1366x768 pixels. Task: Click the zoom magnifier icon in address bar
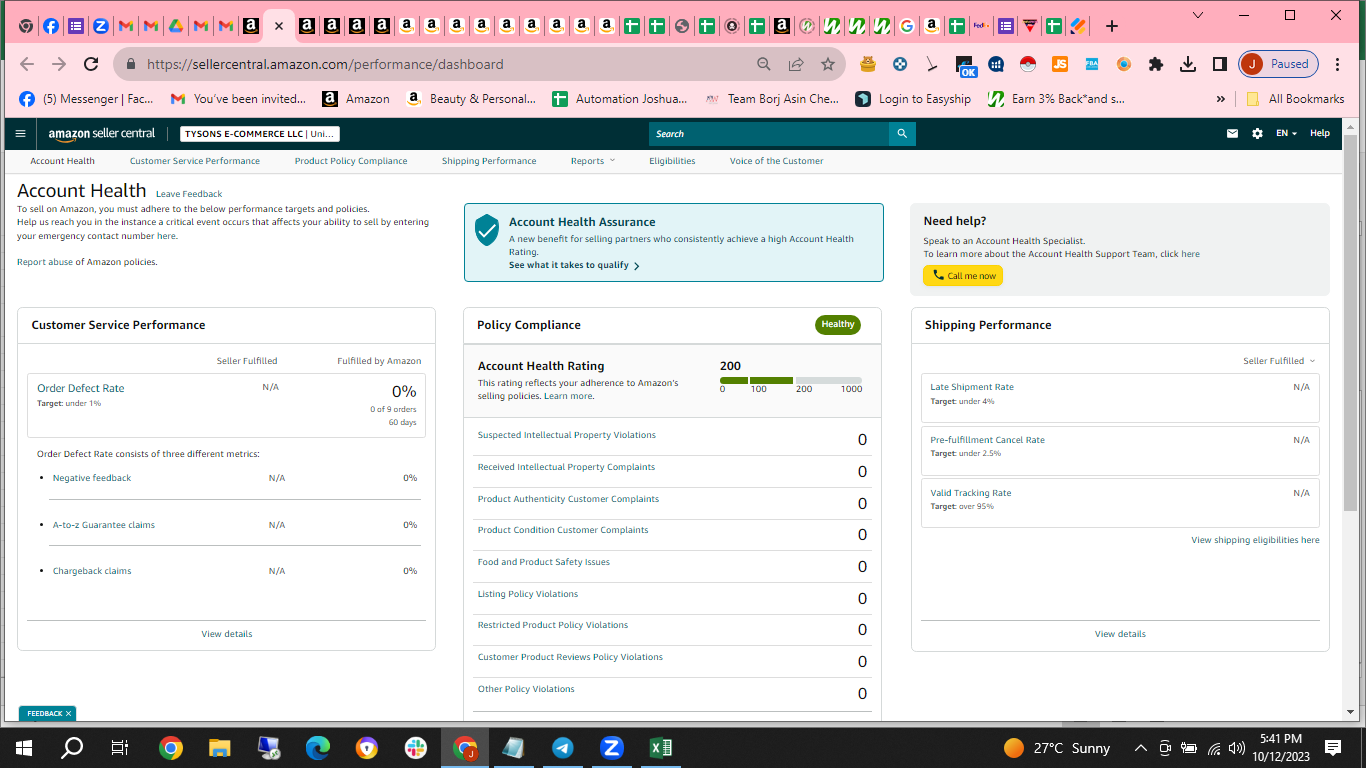pos(764,64)
